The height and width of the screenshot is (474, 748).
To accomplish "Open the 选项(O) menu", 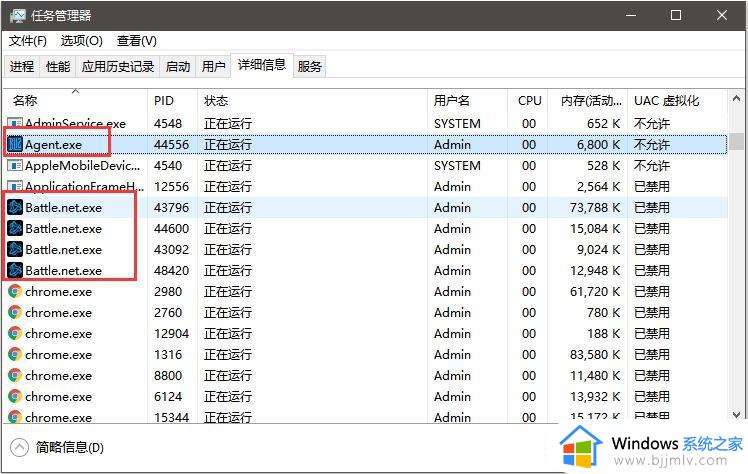I will (x=82, y=41).
